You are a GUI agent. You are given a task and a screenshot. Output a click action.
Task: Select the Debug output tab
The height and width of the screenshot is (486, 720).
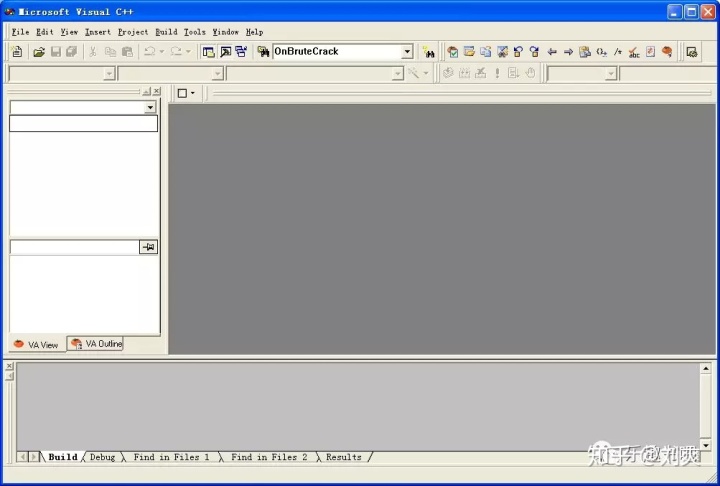click(102, 457)
